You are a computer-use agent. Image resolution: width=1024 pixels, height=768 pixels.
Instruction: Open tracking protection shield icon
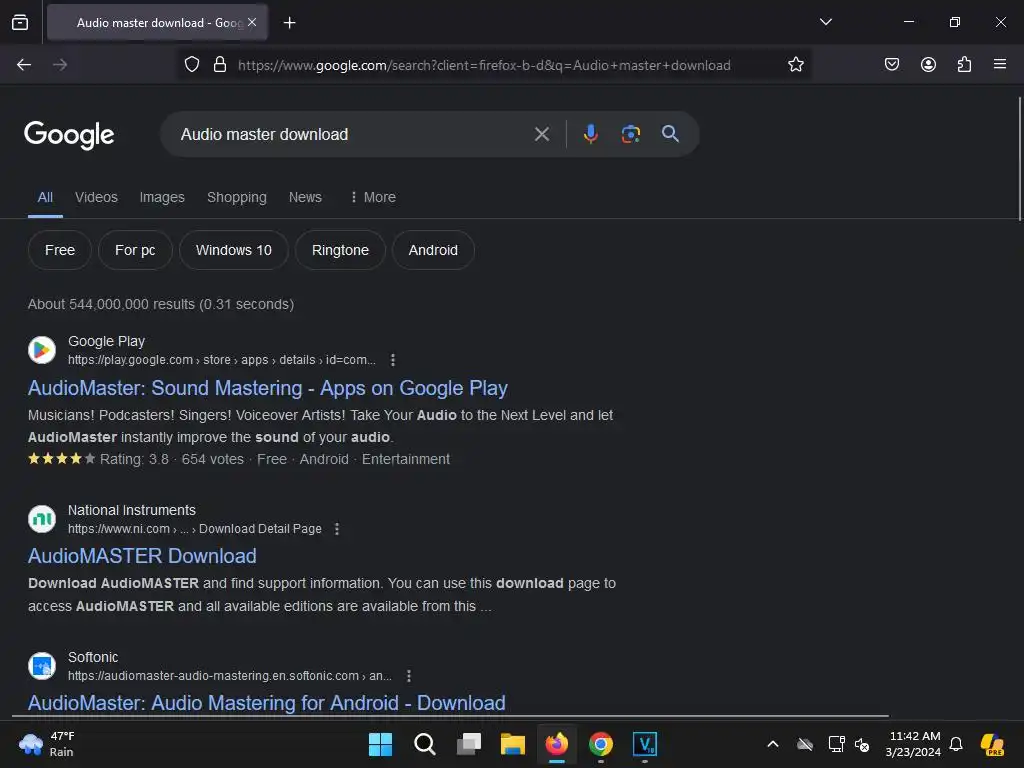click(191, 64)
